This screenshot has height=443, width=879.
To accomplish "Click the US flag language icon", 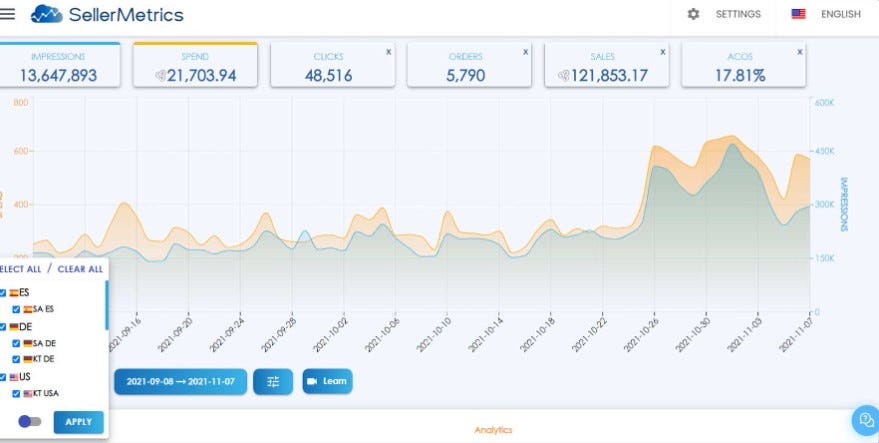I will (x=798, y=14).
